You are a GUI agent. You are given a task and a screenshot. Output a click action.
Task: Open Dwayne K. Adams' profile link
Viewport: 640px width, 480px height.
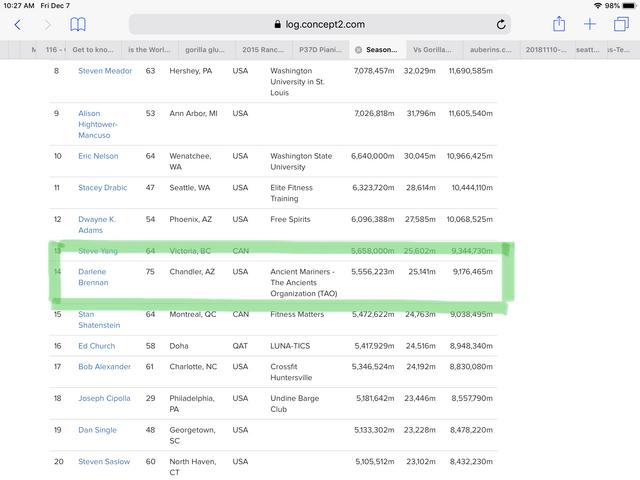tap(97, 224)
